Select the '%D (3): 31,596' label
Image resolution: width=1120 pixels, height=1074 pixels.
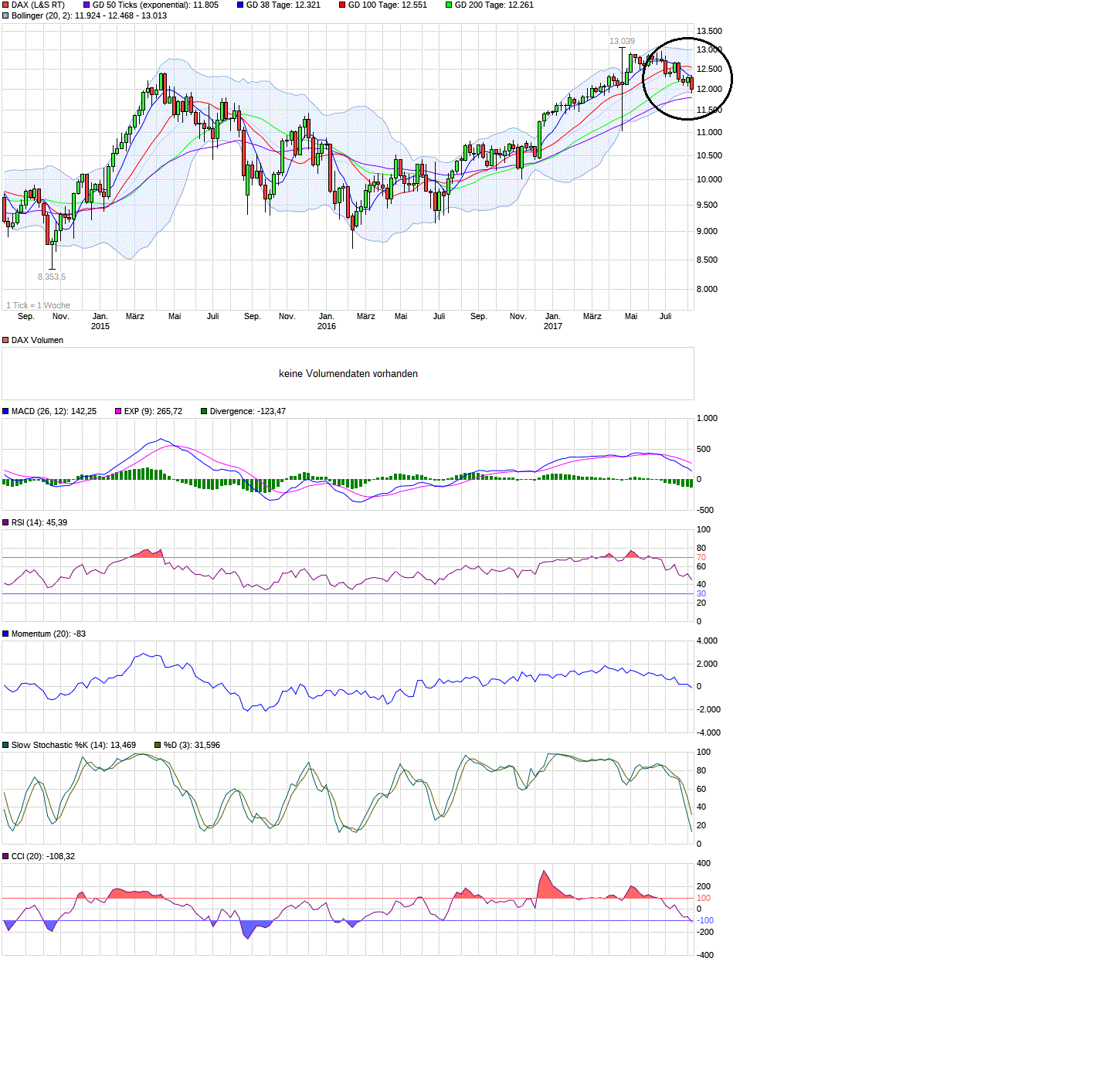tap(192, 745)
